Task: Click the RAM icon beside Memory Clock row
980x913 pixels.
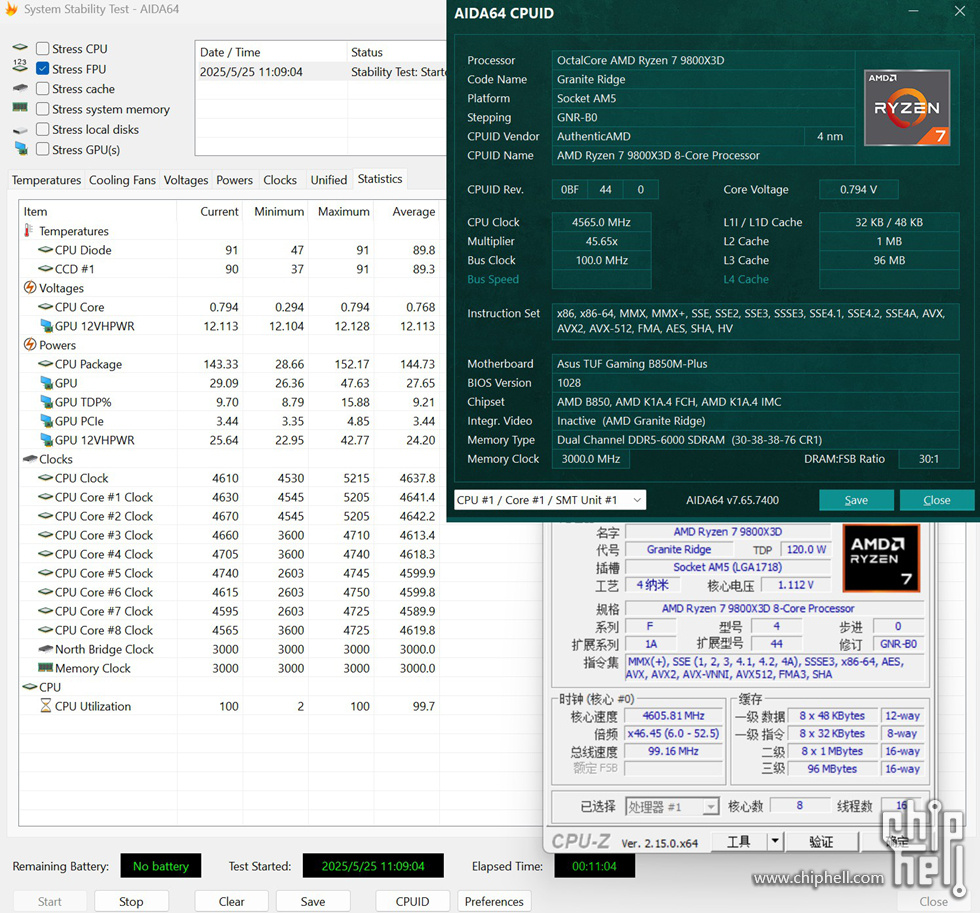Action: 46,667
